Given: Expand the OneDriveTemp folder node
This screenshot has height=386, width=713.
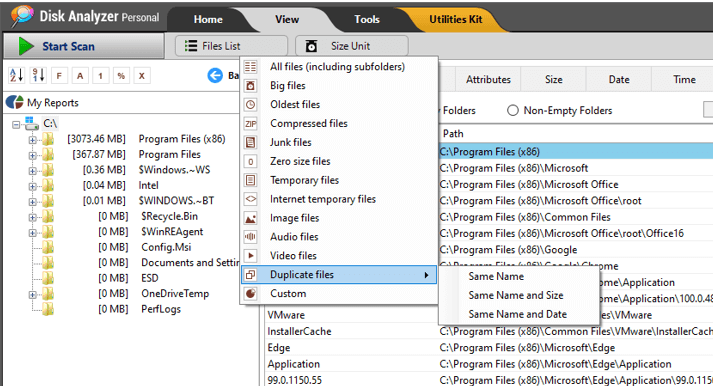Looking at the screenshot, I should coord(33,295).
